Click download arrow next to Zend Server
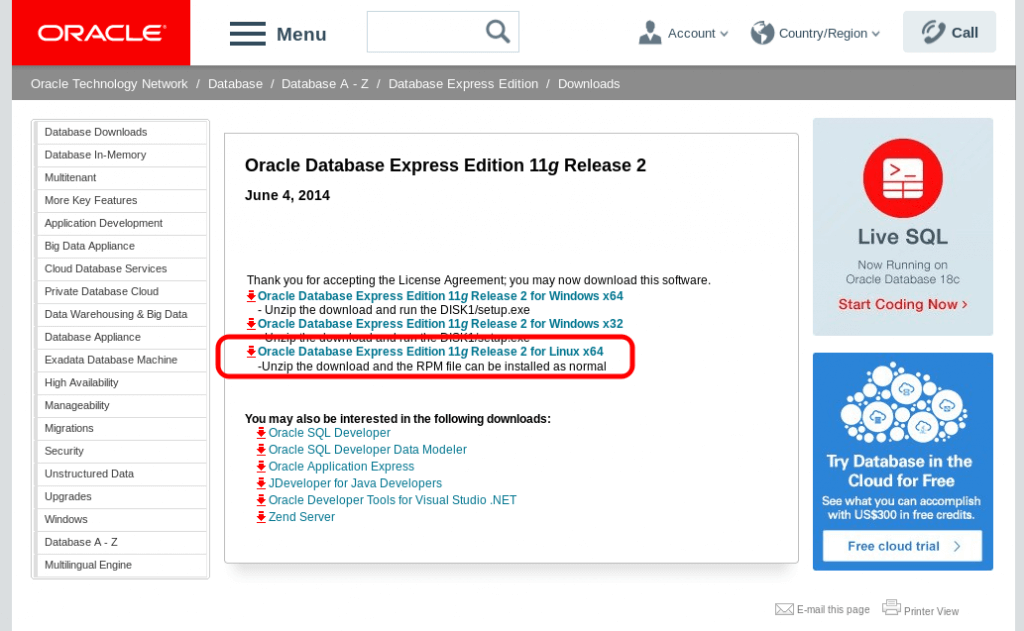This screenshot has height=631, width=1024. 261,517
